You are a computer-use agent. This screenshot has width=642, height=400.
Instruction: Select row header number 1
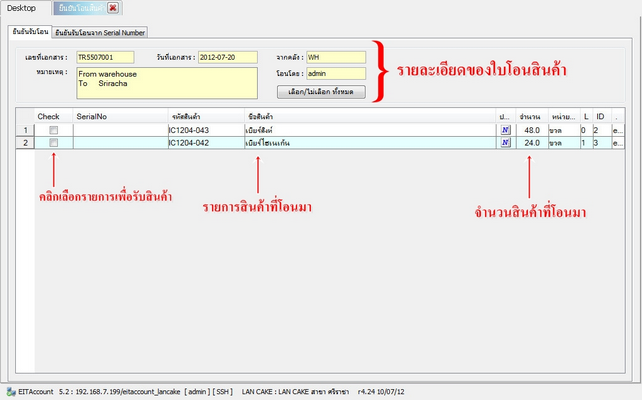(x=25, y=130)
